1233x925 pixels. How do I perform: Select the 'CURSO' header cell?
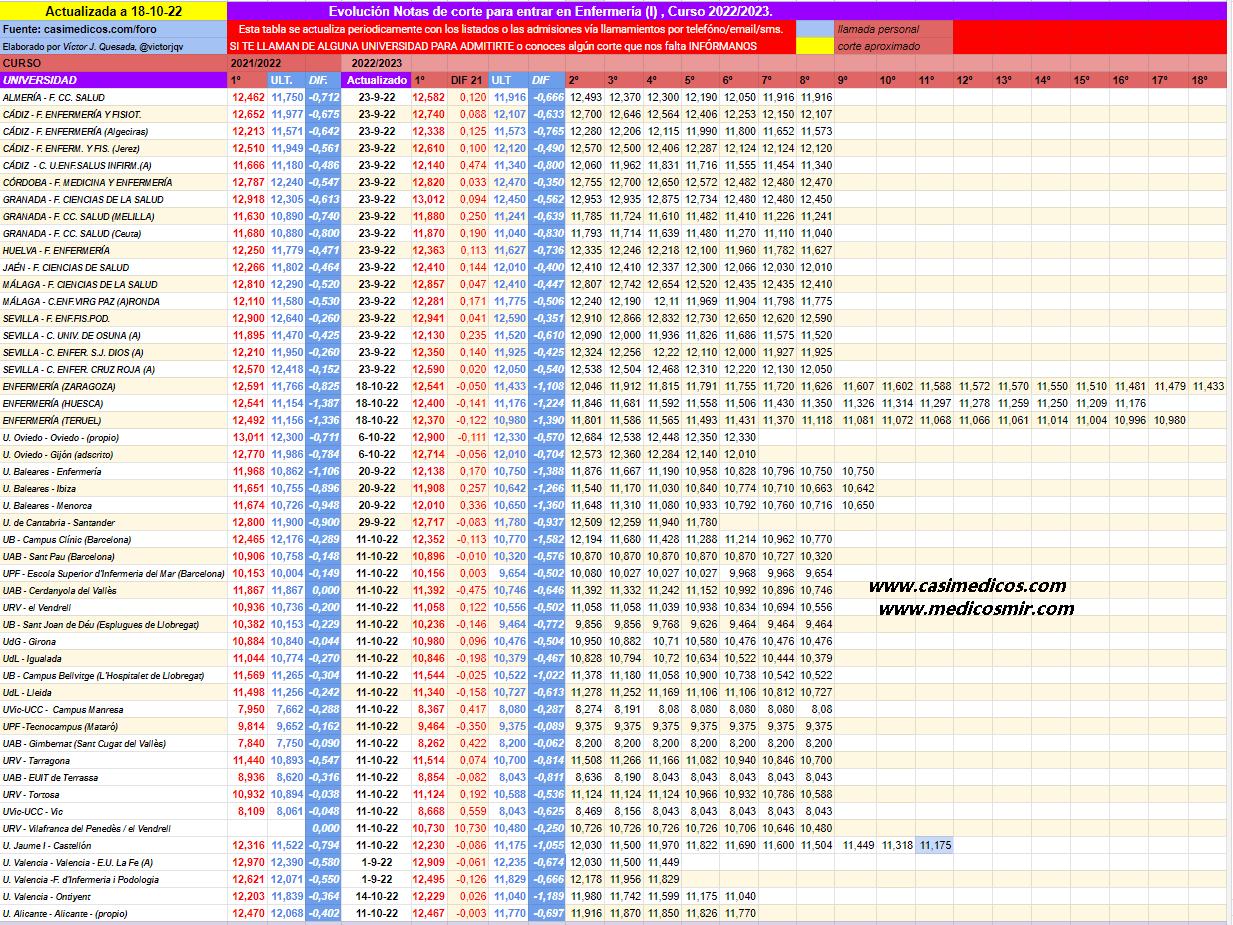(x=114, y=63)
